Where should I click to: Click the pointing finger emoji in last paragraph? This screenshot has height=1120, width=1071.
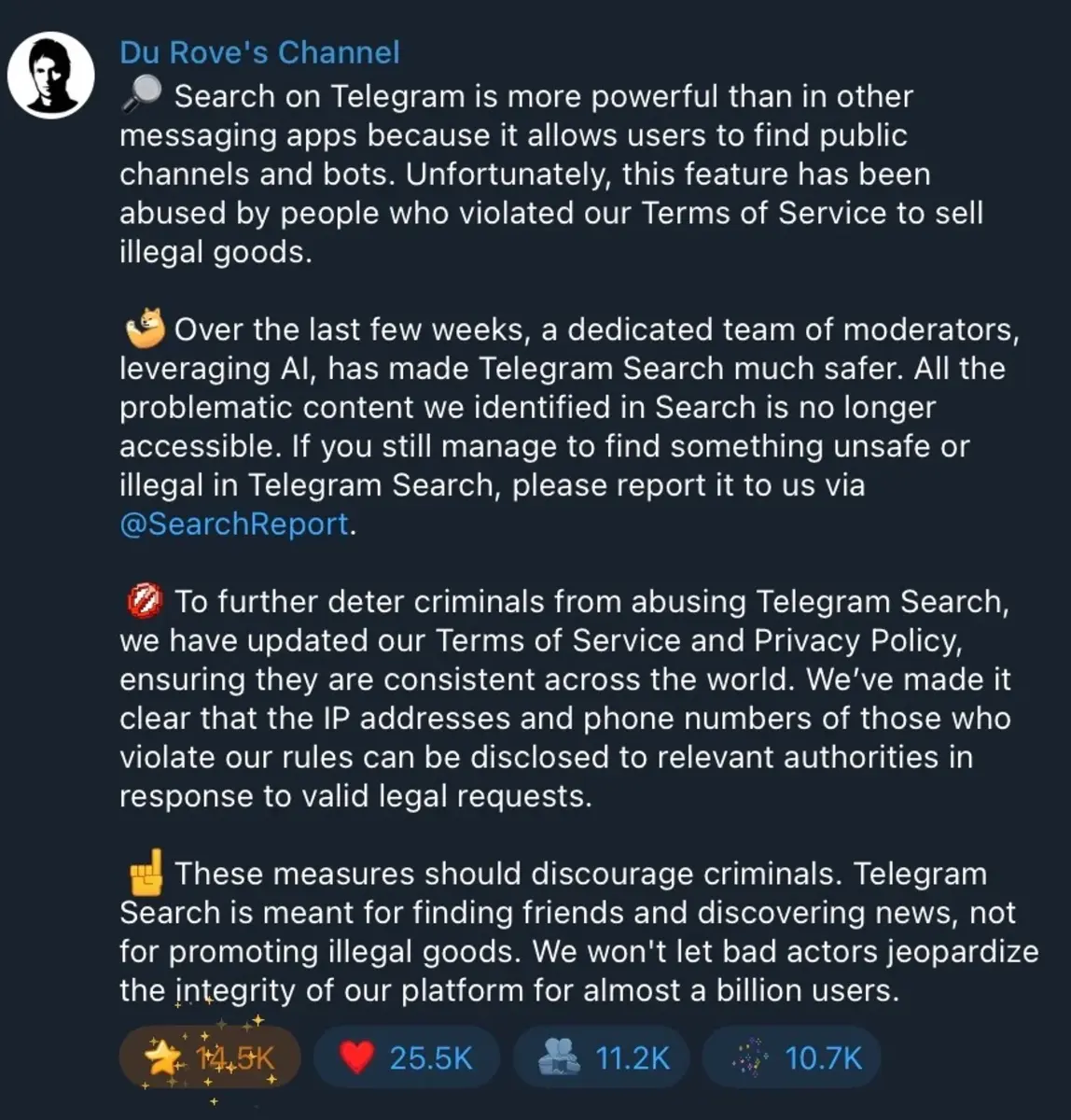144,873
